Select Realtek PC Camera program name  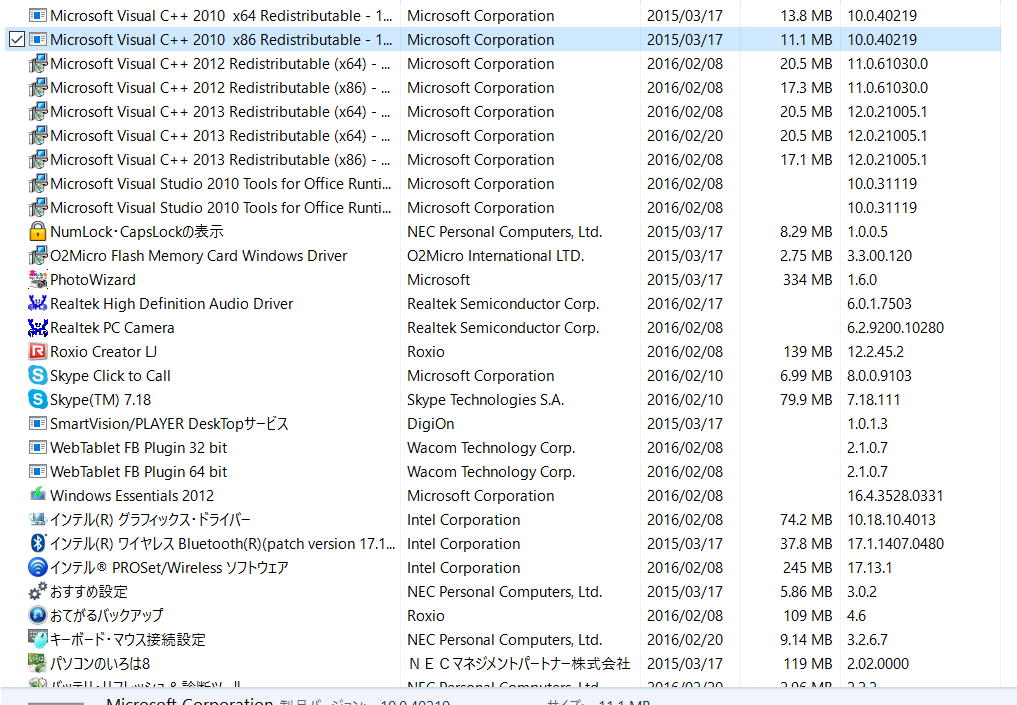click(x=112, y=328)
